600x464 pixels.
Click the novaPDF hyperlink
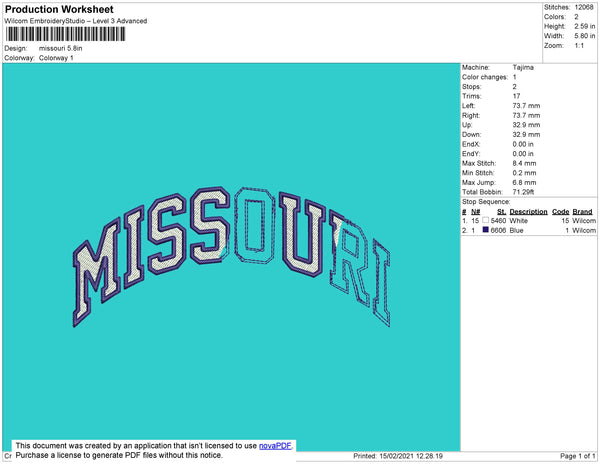tap(275, 446)
